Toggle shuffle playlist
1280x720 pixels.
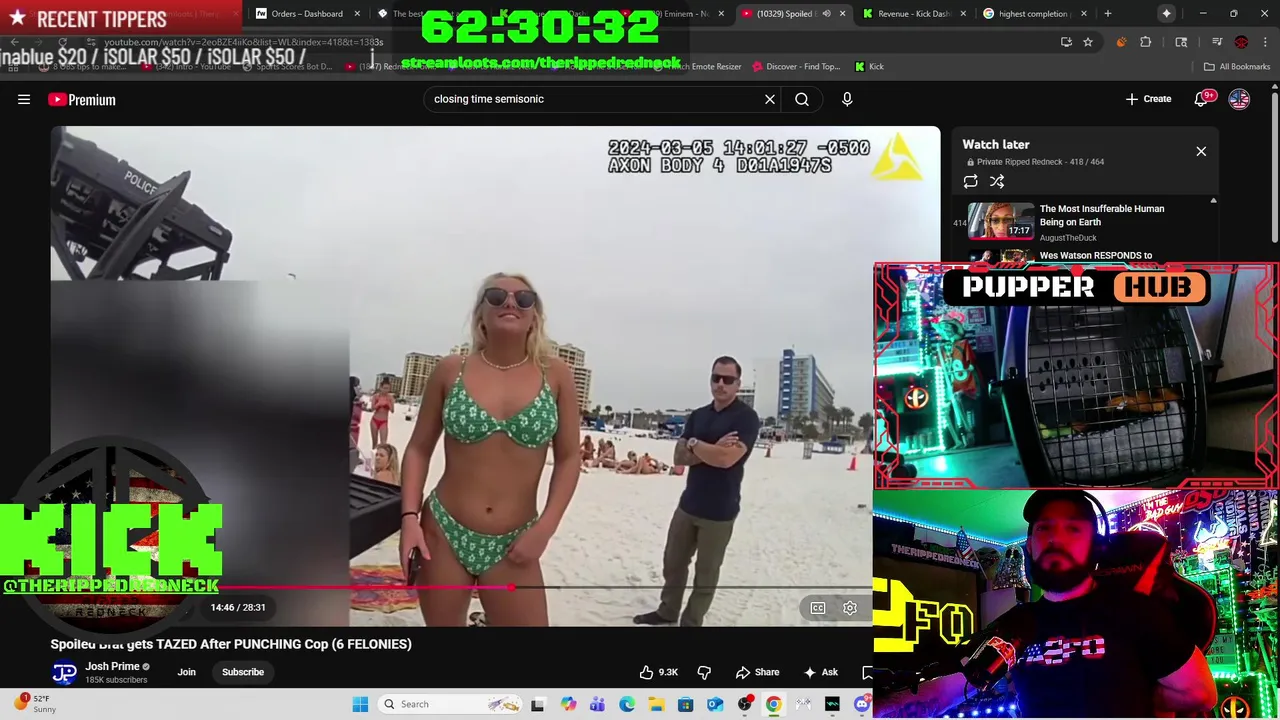coord(997,181)
